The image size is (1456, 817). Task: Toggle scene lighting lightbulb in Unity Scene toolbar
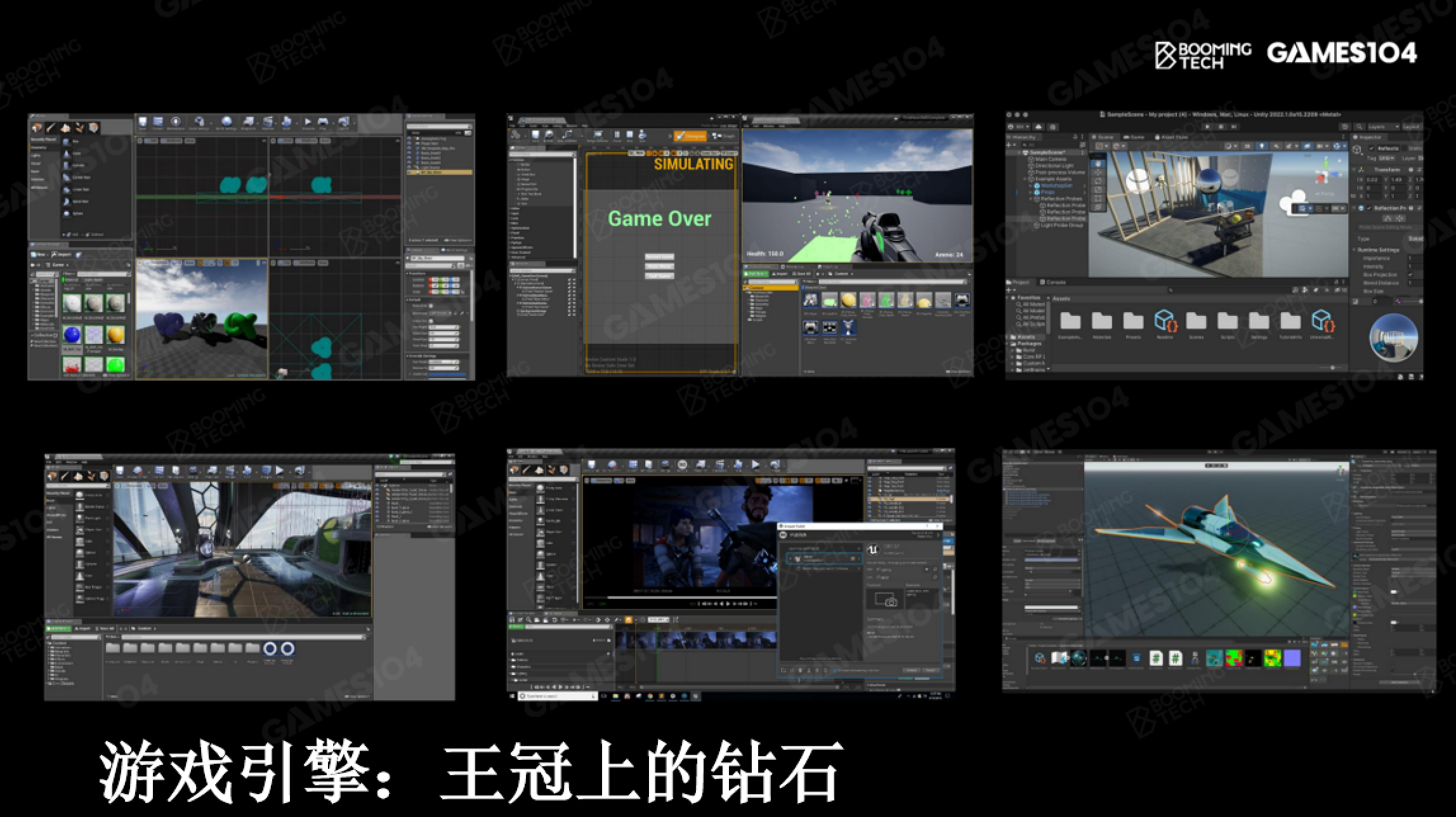(1261, 146)
